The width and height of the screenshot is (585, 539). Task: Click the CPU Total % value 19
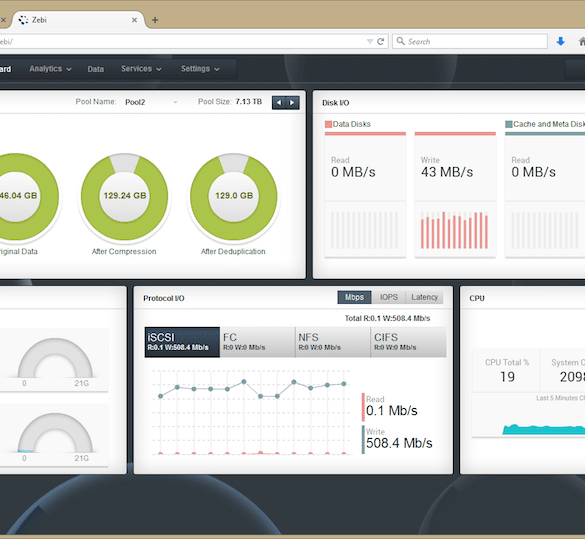pyautogui.click(x=507, y=377)
